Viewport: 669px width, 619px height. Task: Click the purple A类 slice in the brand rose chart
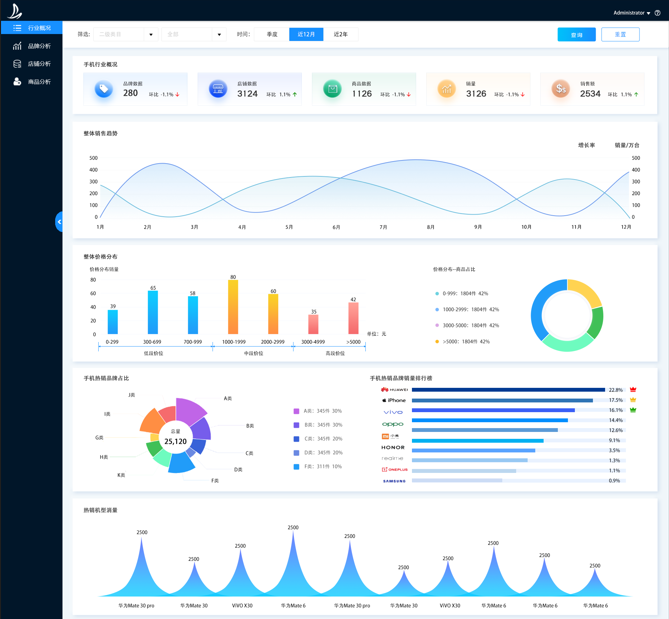click(x=189, y=410)
